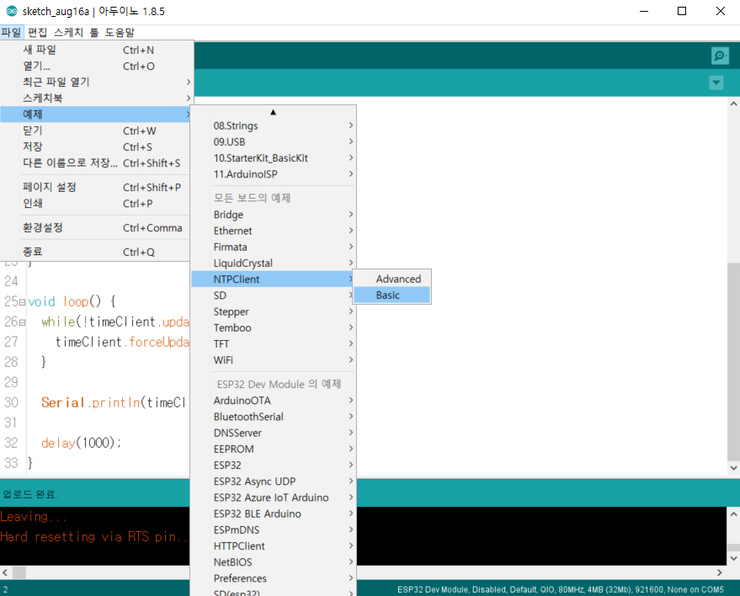
Task: Click the 'Hard resetting via RTS pin' console text
Action: point(94,537)
